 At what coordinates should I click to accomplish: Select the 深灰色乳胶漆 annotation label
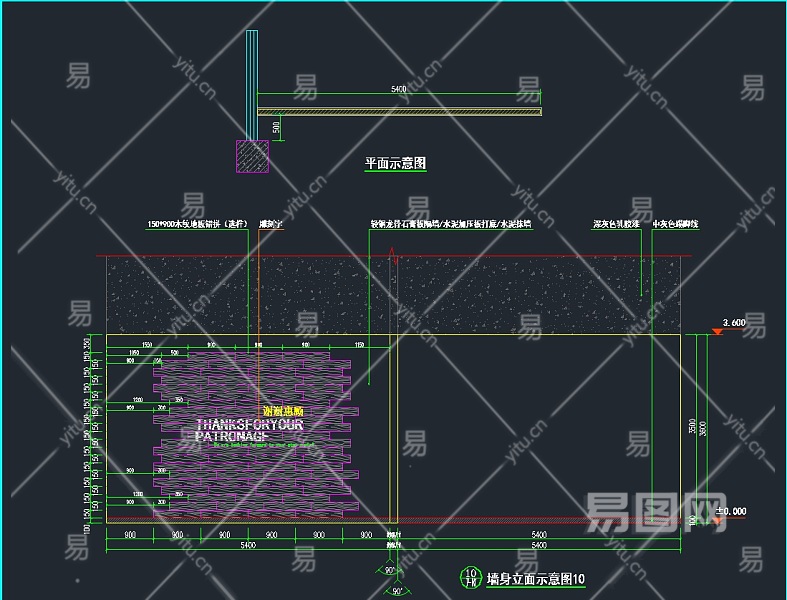pos(616,224)
